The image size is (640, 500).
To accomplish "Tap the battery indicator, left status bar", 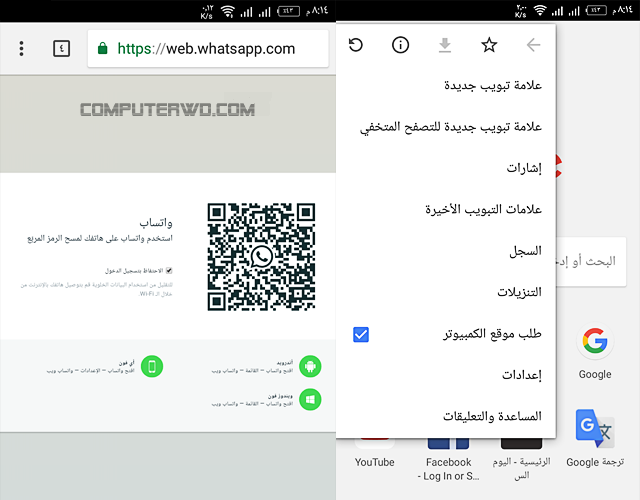I will [289, 11].
